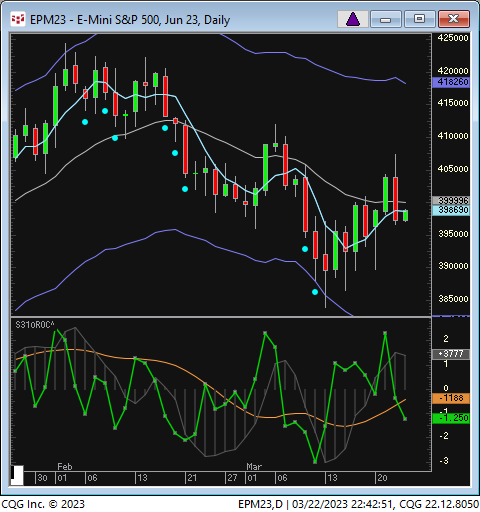Click the CQG Inc. © 2023 footer text
The image size is (480, 512).
43,504
